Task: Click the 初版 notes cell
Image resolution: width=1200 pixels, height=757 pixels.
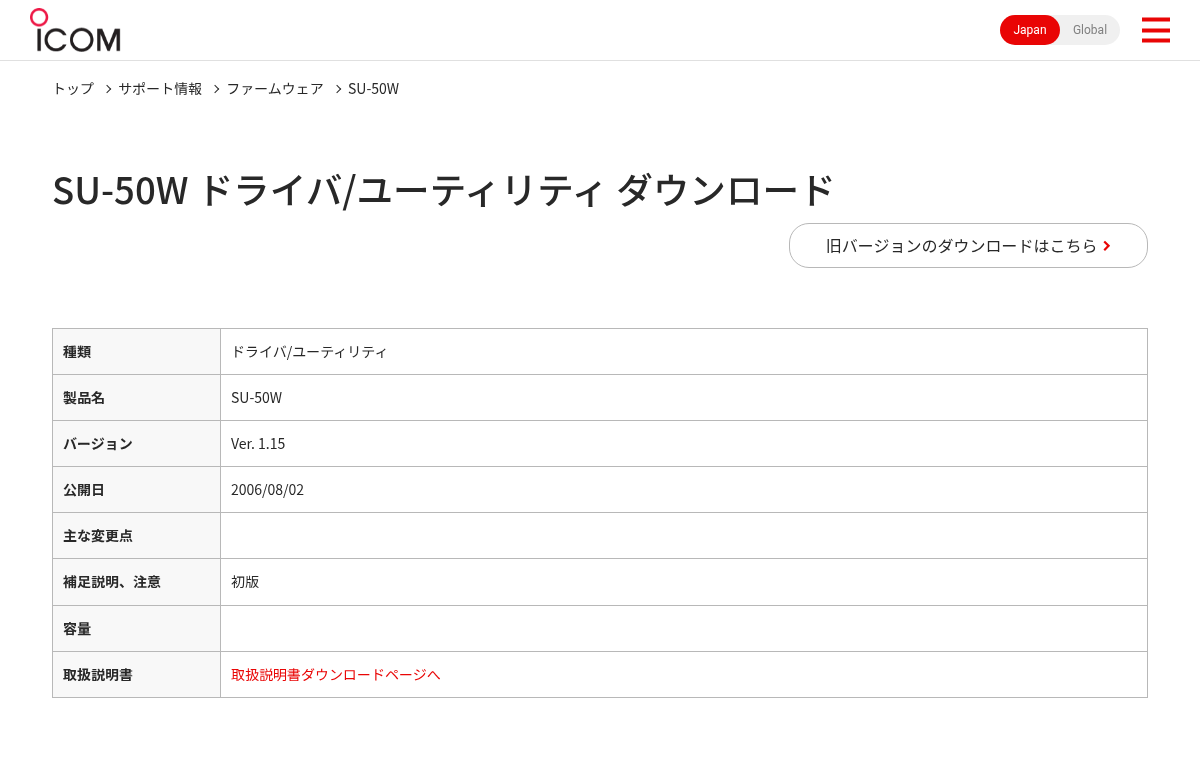Action: (684, 581)
